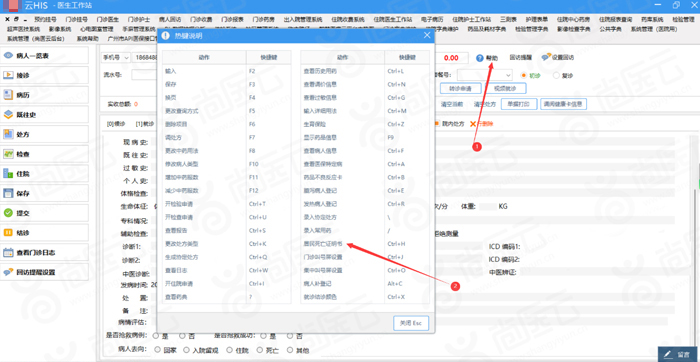Image resolution: width=700 pixels, height=362 pixels.
Task: Open the 系统帮助 menu
Action: coord(87,39)
